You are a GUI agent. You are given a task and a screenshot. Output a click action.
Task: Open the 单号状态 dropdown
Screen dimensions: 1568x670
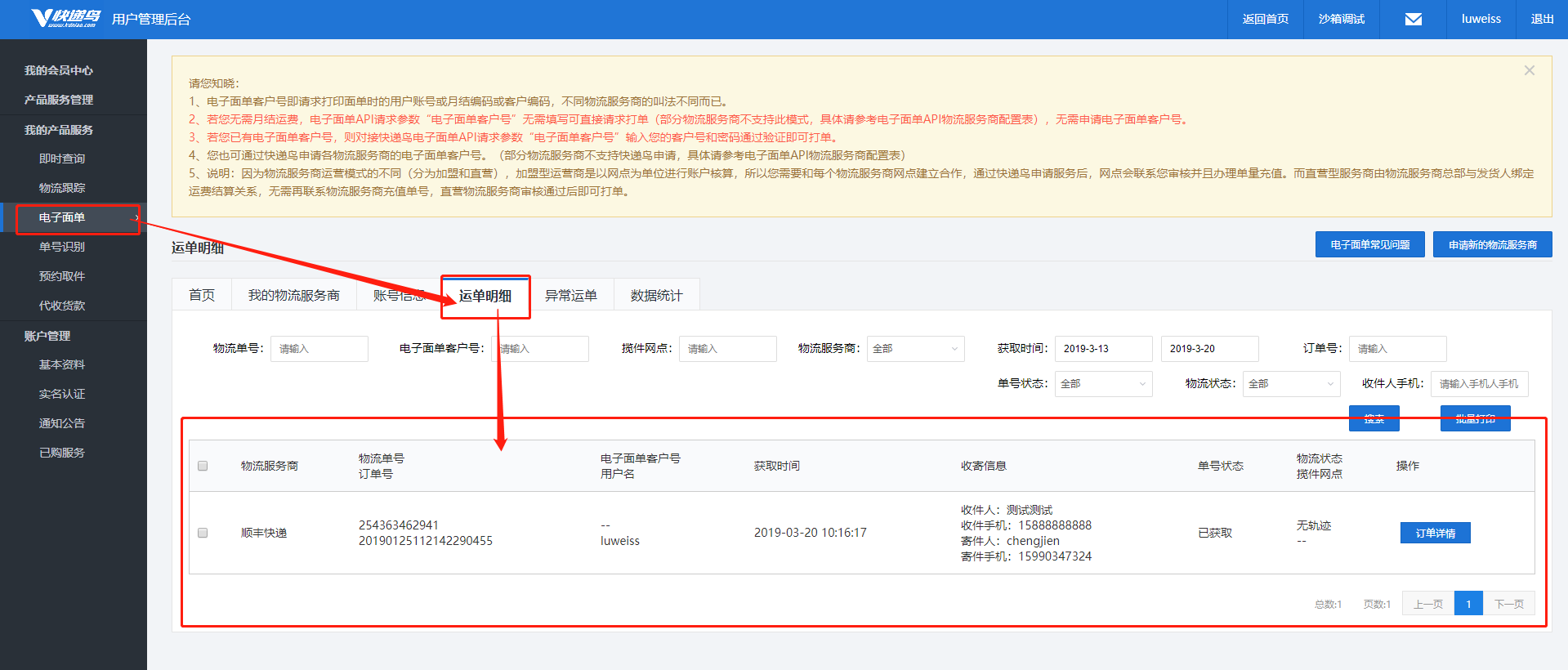[1103, 384]
